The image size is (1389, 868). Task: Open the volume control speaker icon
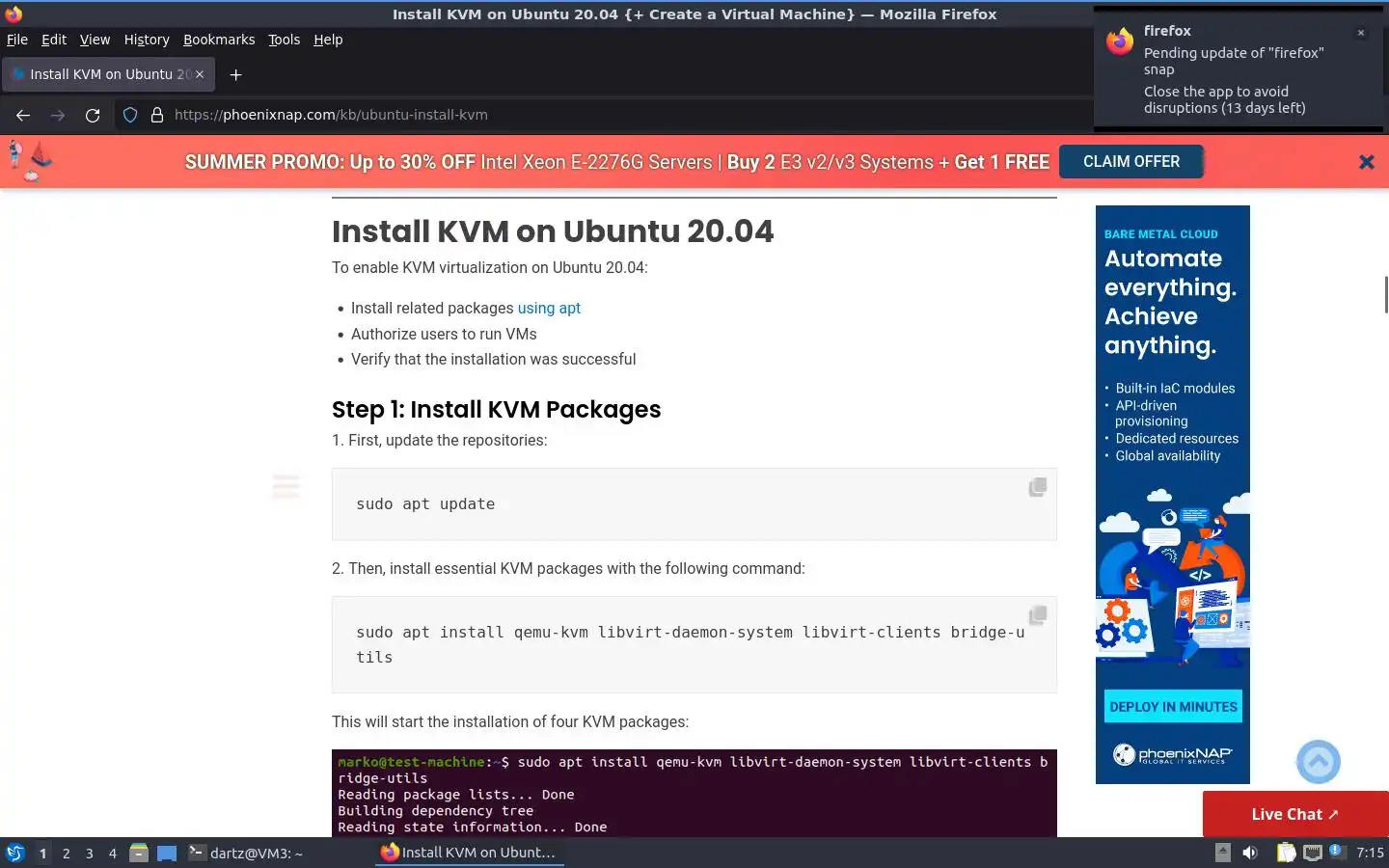tap(1250, 853)
